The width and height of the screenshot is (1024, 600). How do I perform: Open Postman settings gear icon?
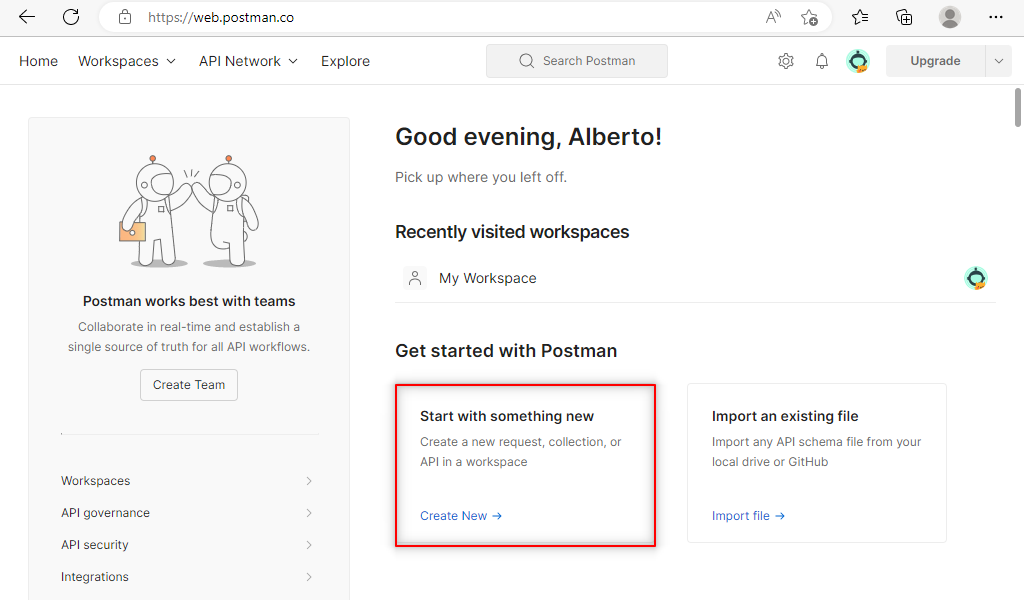click(x=786, y=61)
